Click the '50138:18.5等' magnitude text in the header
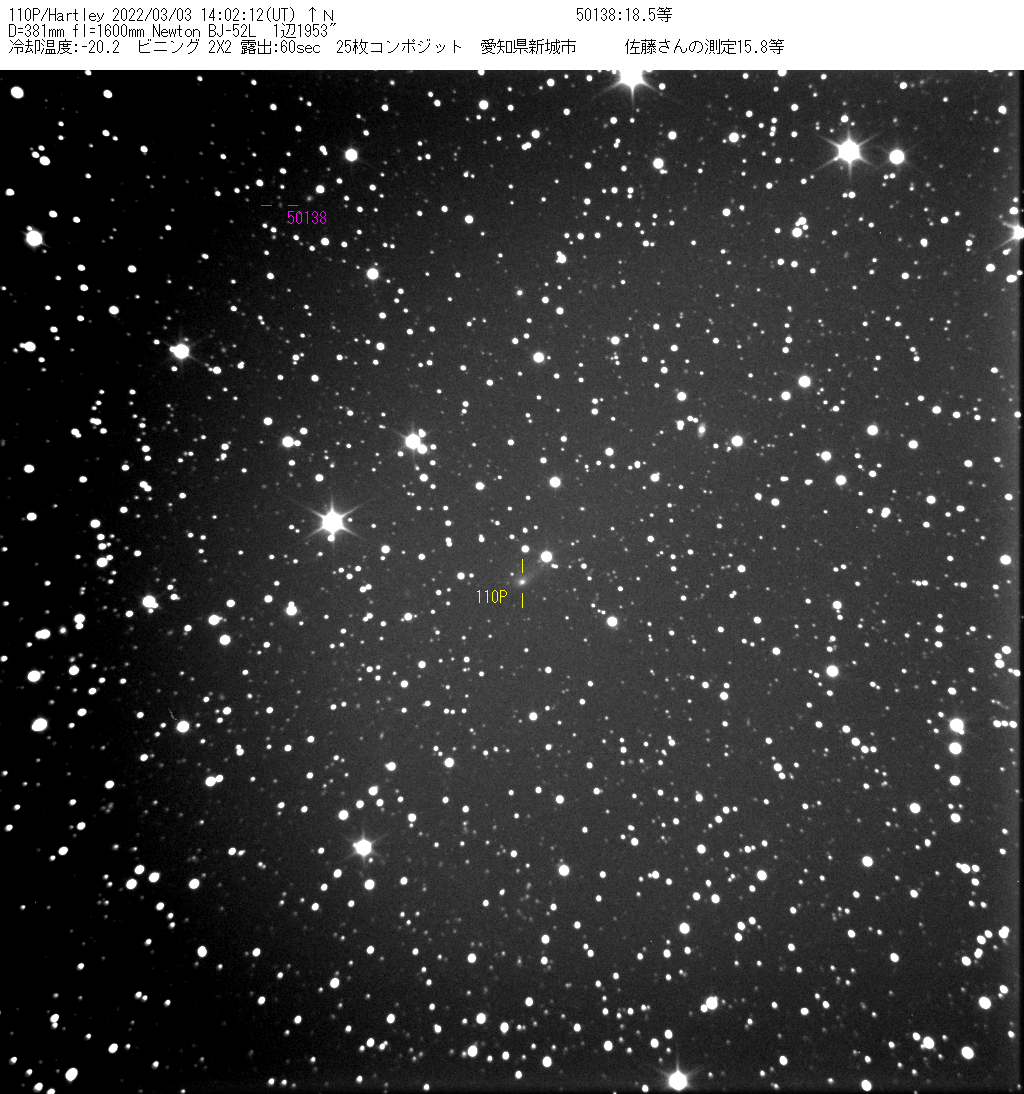Image resolution: width=1024 pixels, height=1094 pixels. coord(624,15)
